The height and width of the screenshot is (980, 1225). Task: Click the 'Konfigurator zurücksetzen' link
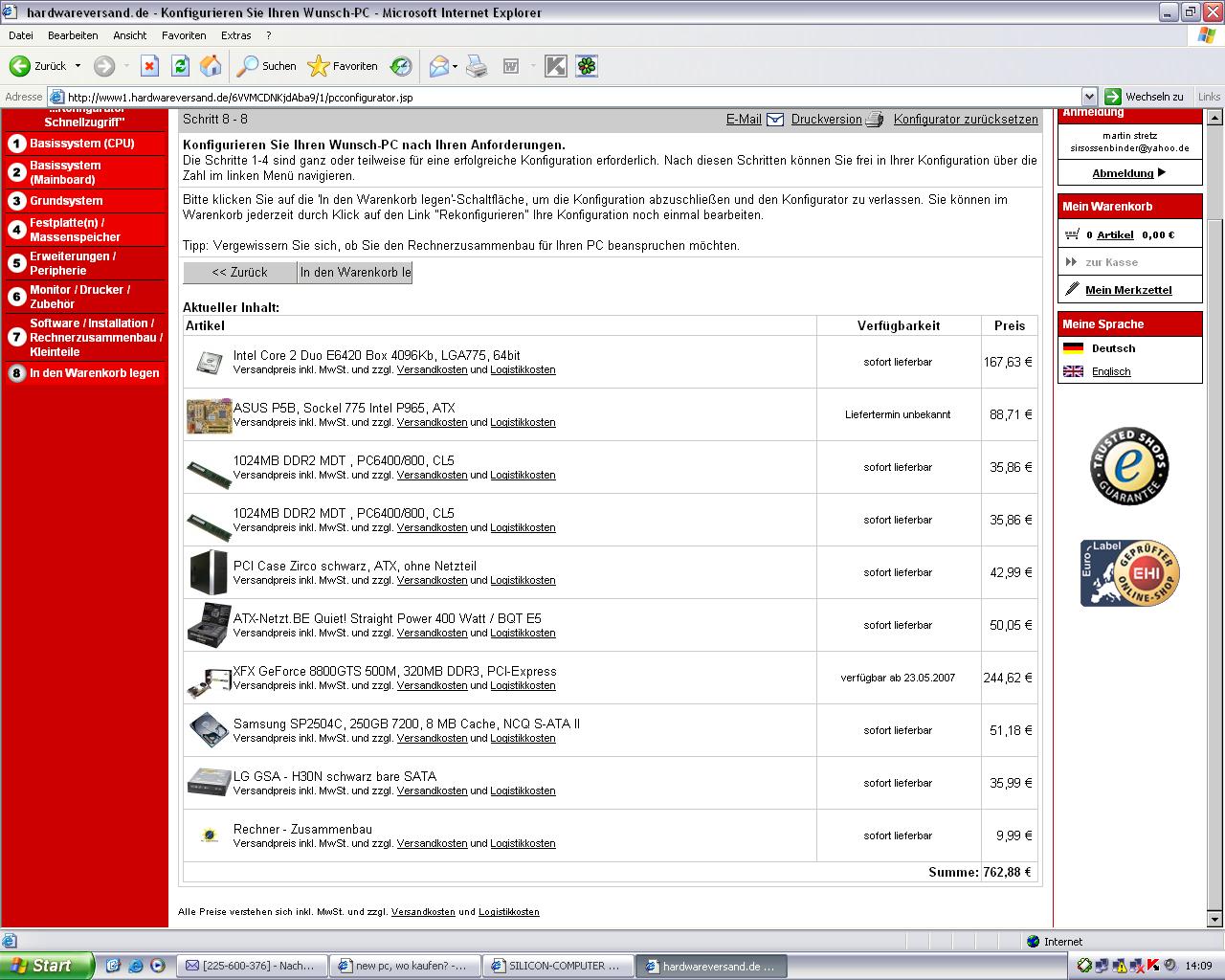coord(966,120)
